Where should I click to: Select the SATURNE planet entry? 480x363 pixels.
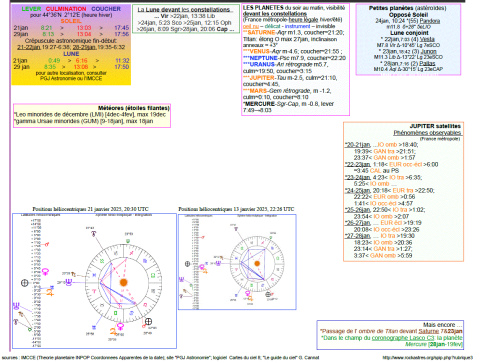[261, 33]
